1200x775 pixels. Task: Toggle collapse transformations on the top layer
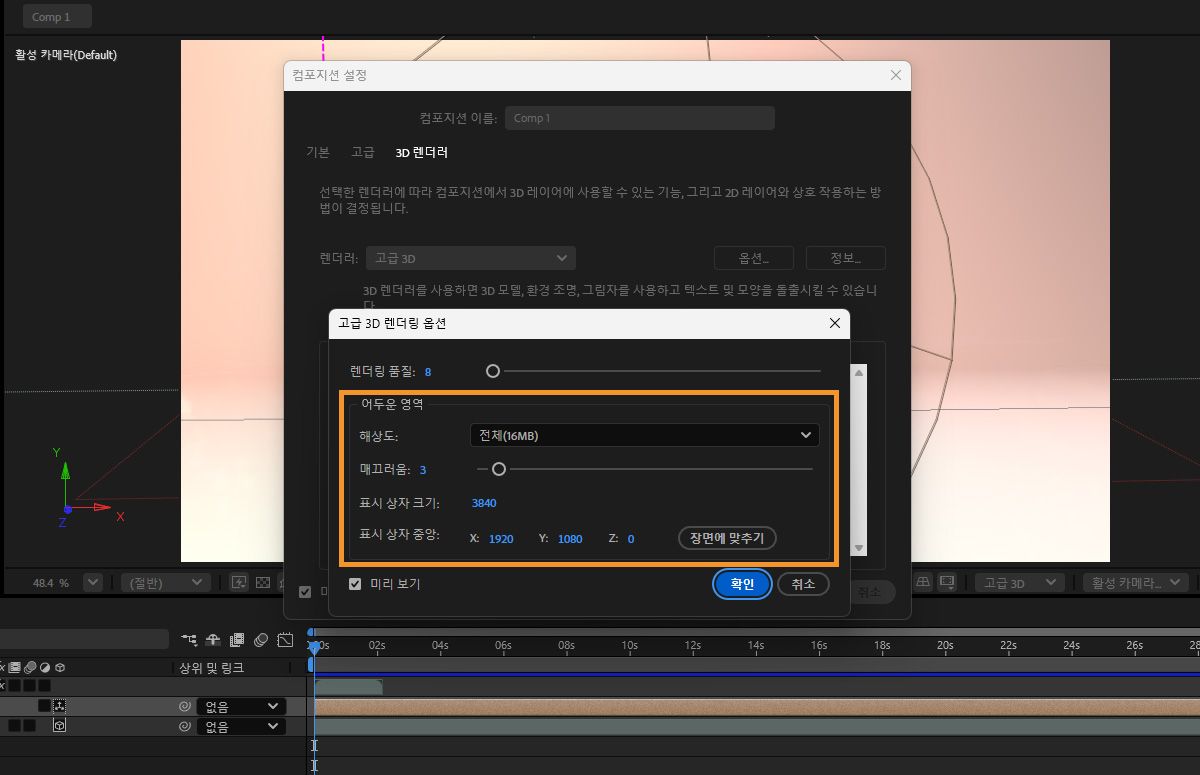pos(60,706)
